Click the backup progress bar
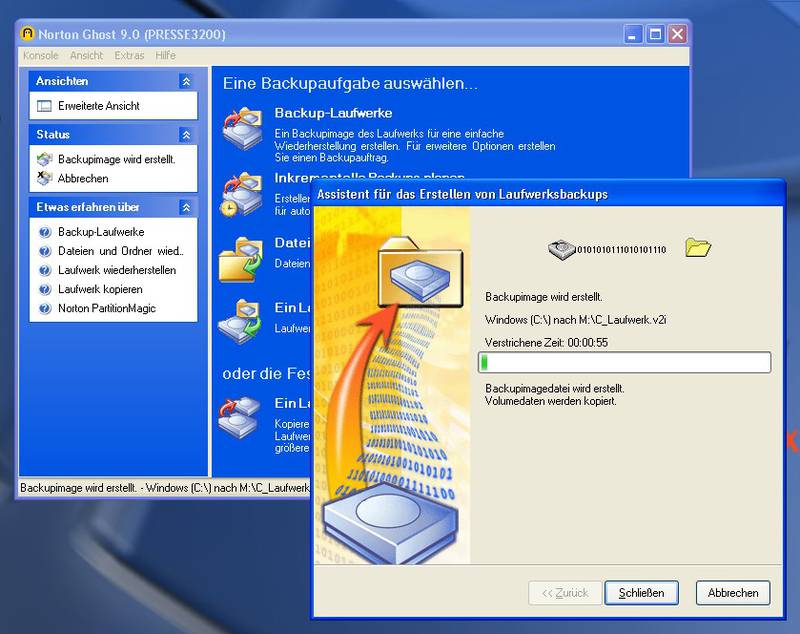 624,363
